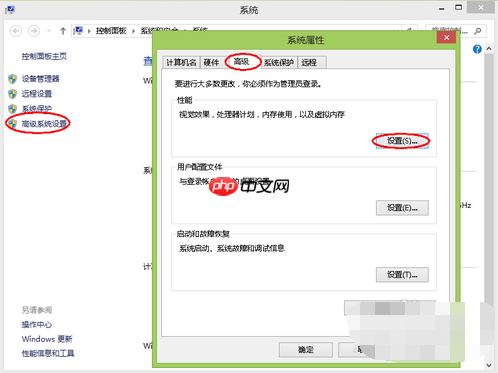The height and width of the screenshot is (373, 498).
Task: Open the blue help question mark icon
Action: [477, 49]
